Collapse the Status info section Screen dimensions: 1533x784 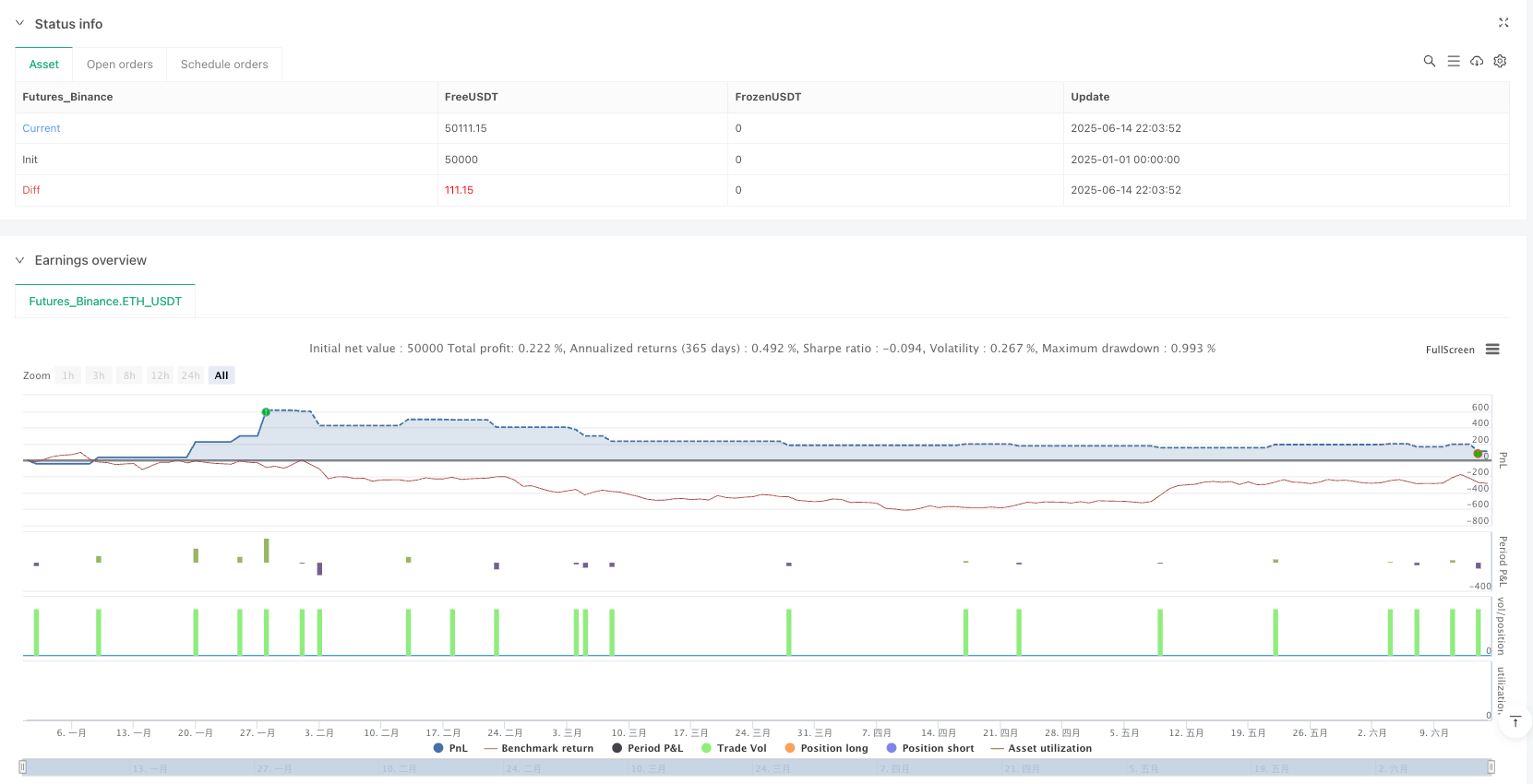[x=20, y=24]
